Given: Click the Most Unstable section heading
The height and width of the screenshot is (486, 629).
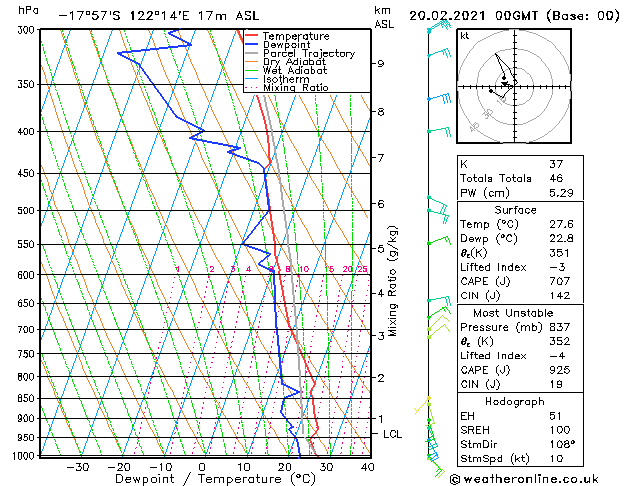Looking at the screenshot, I should 513,313.
